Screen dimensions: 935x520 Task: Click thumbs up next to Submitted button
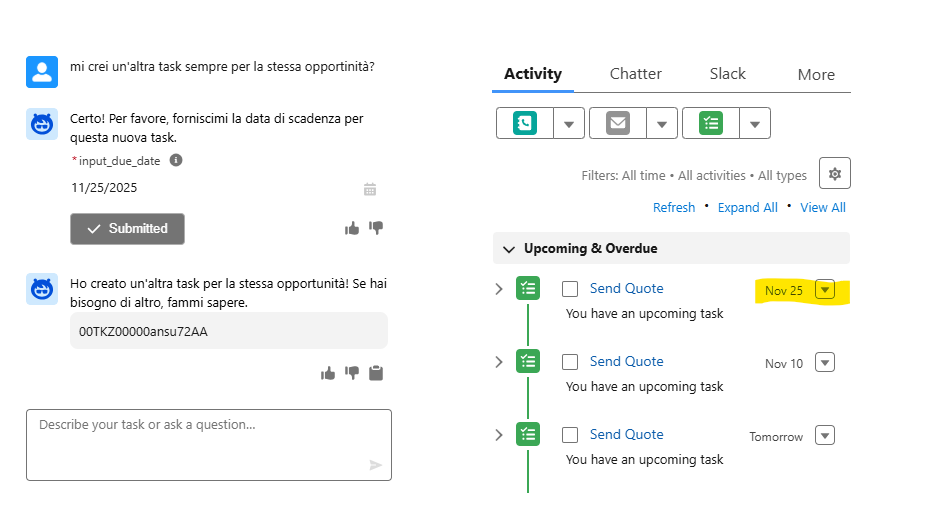pos(352,228)
